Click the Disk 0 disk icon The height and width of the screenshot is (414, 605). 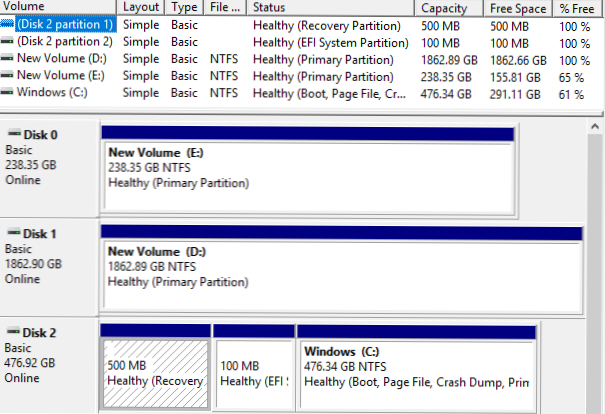15,134
